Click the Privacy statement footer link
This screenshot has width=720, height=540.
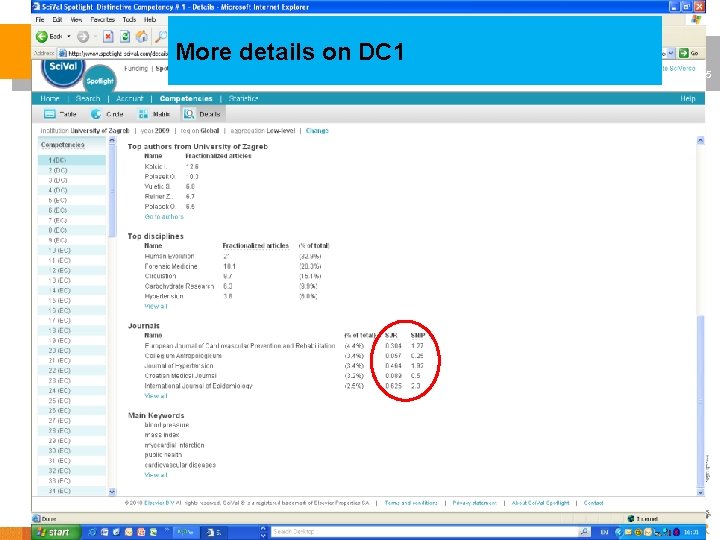pos(474,503)
